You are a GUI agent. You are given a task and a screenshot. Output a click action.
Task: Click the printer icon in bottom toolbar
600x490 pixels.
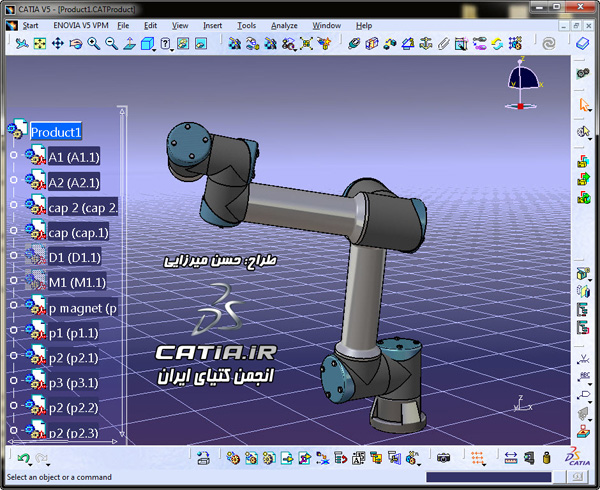pos(204,458)
